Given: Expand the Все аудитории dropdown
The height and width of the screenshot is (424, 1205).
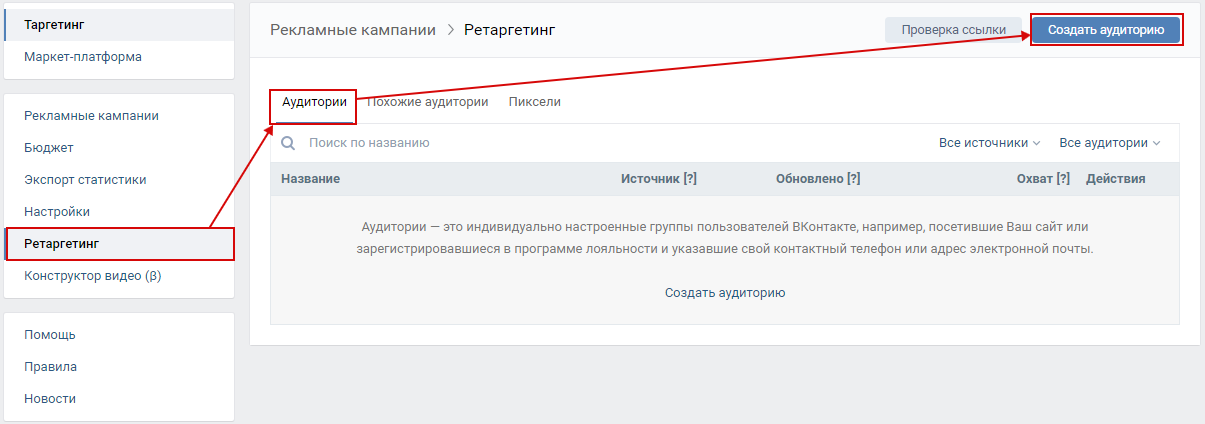Looking at the screenshot, I should 1110,143.
